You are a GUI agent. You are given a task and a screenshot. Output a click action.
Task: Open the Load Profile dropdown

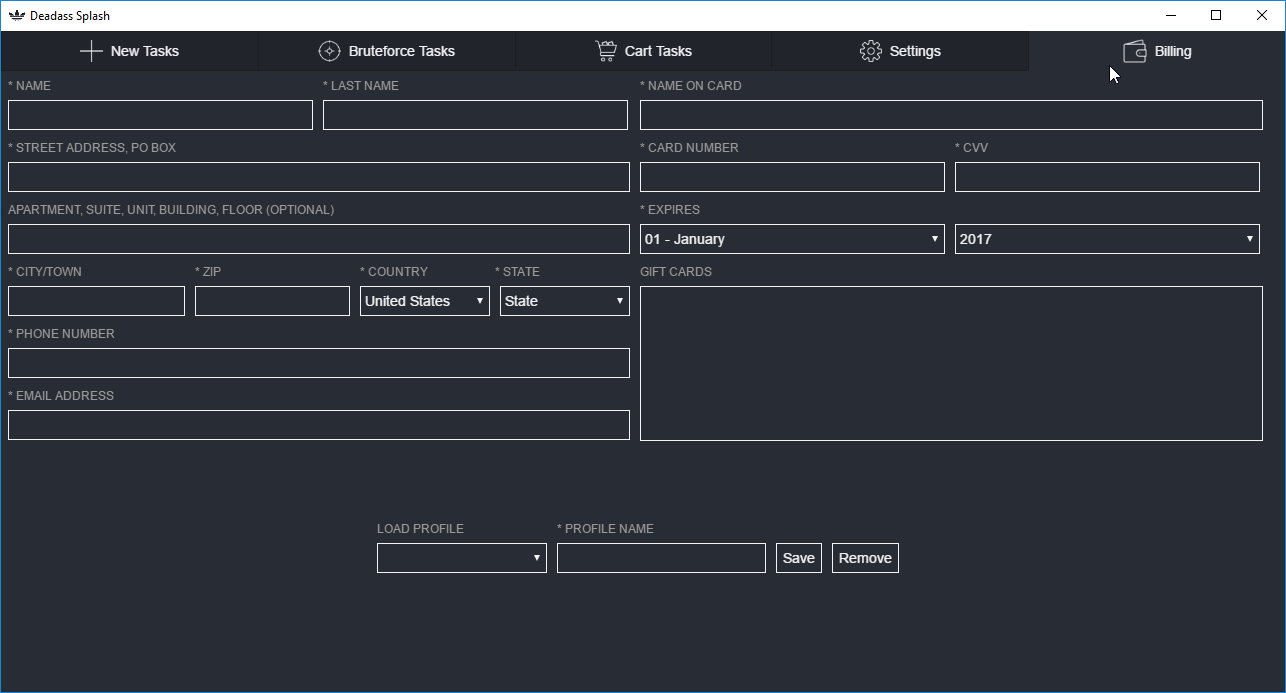click(x=462, y=558)
